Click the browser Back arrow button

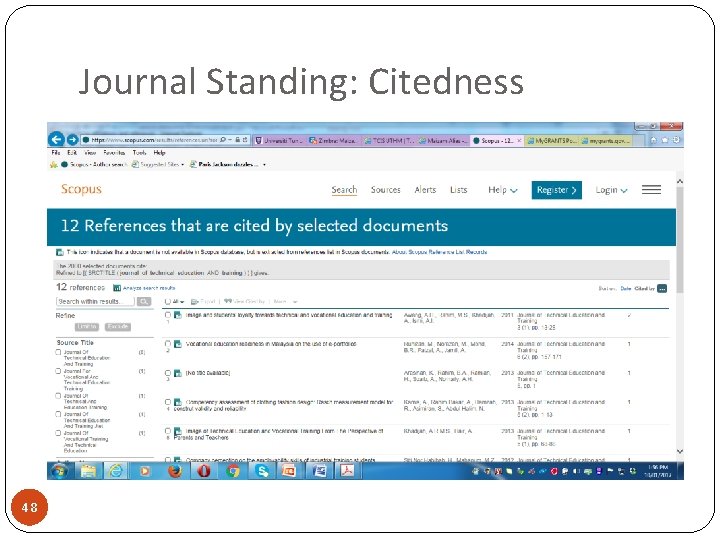[56, 139]
